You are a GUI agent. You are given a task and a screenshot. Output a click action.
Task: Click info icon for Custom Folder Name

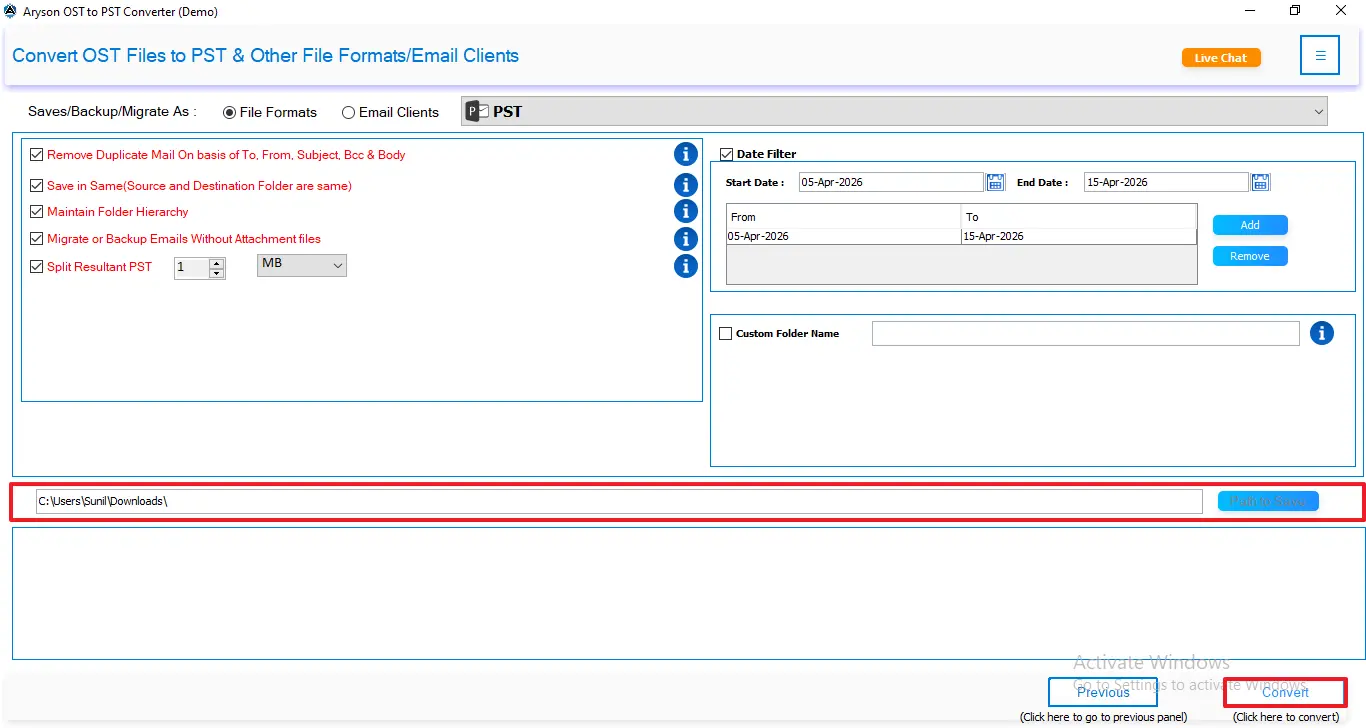(x=1322, y=333)
